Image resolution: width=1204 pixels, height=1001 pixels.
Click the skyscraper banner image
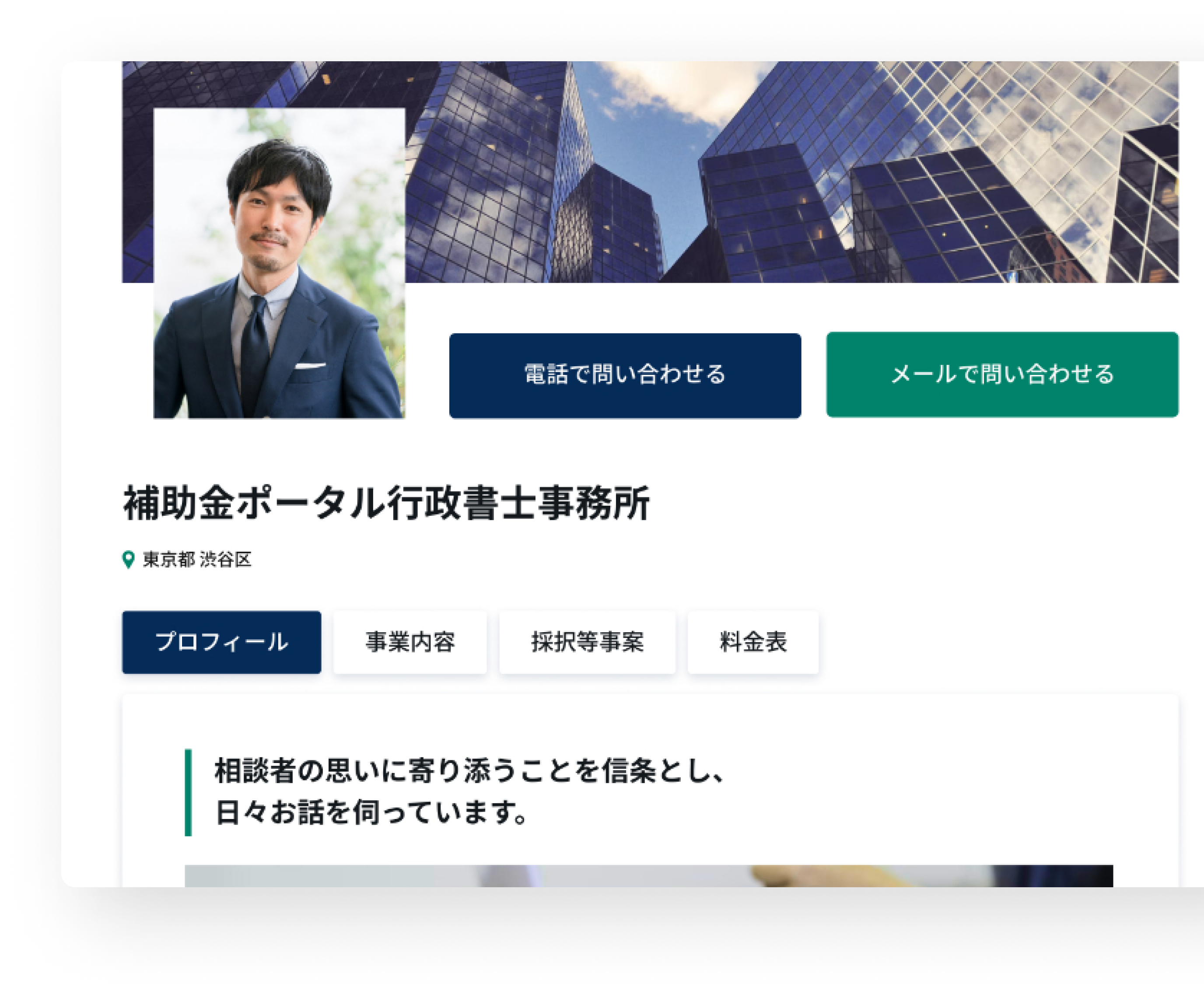791,172
